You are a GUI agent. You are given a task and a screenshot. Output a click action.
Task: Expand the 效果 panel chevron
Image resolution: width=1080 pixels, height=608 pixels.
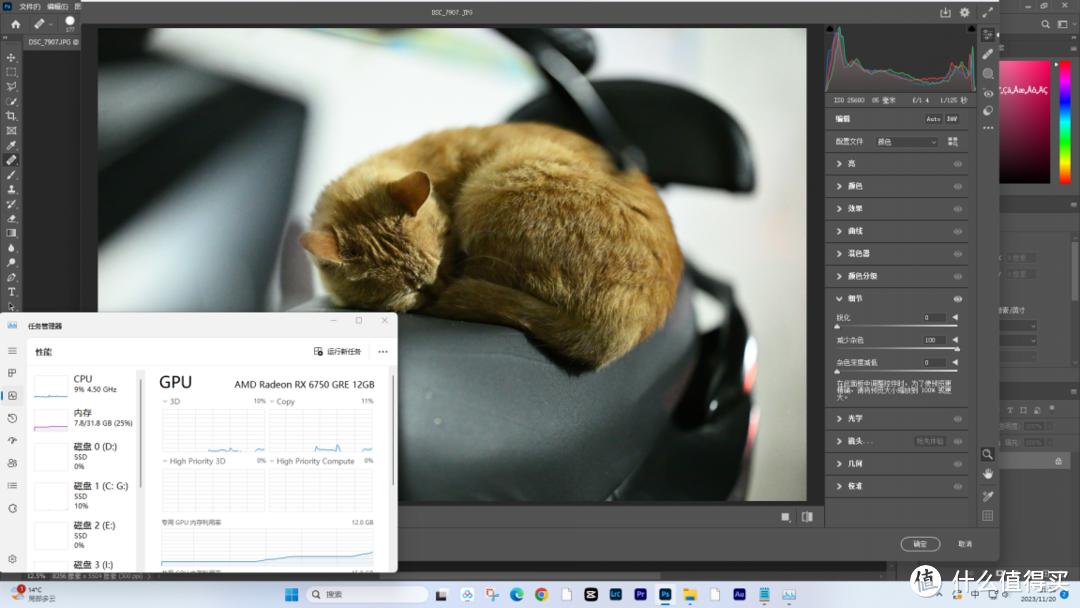(x=839, y=209)
